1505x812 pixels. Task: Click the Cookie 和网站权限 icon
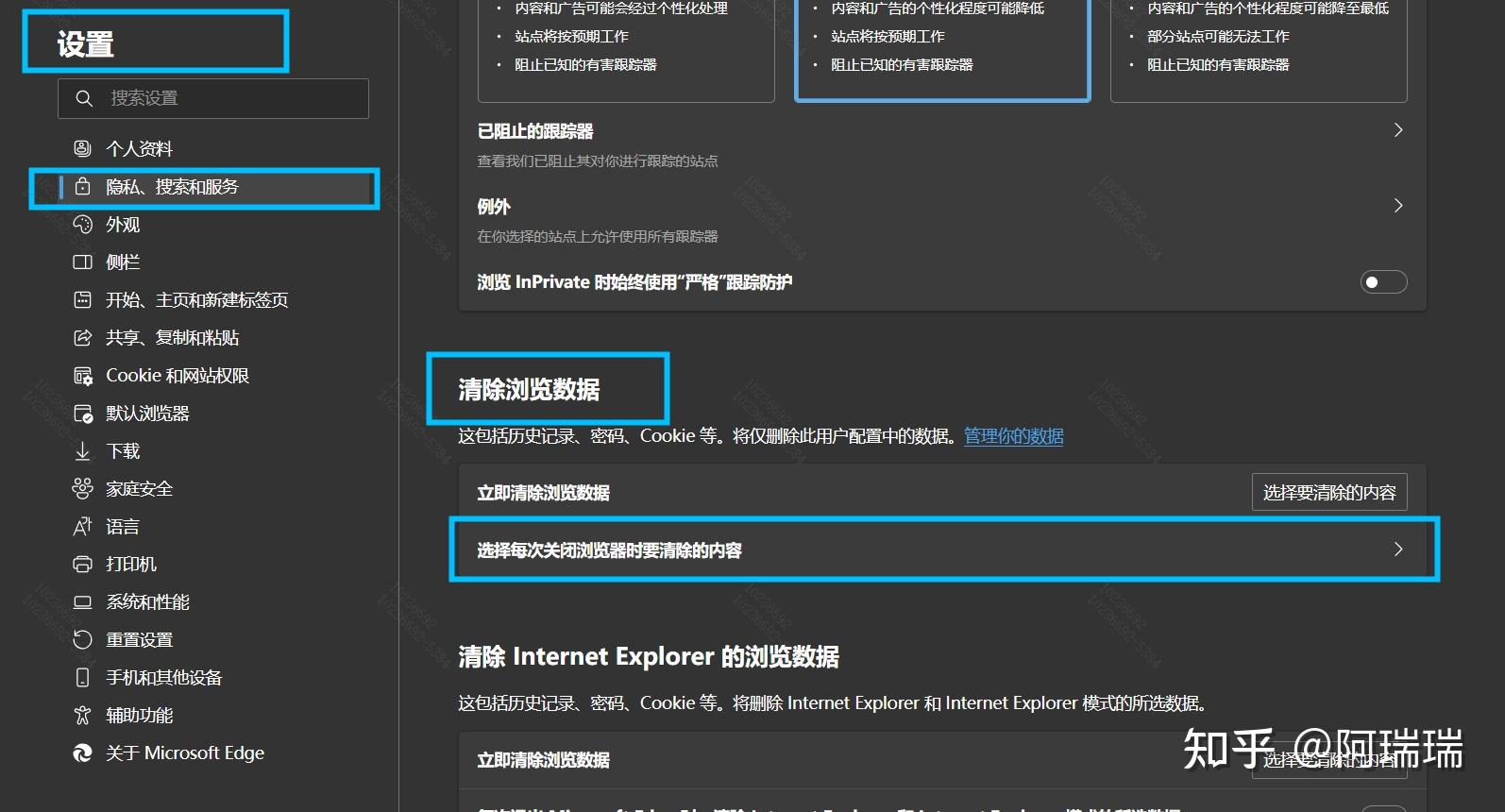tap(83, 376)
